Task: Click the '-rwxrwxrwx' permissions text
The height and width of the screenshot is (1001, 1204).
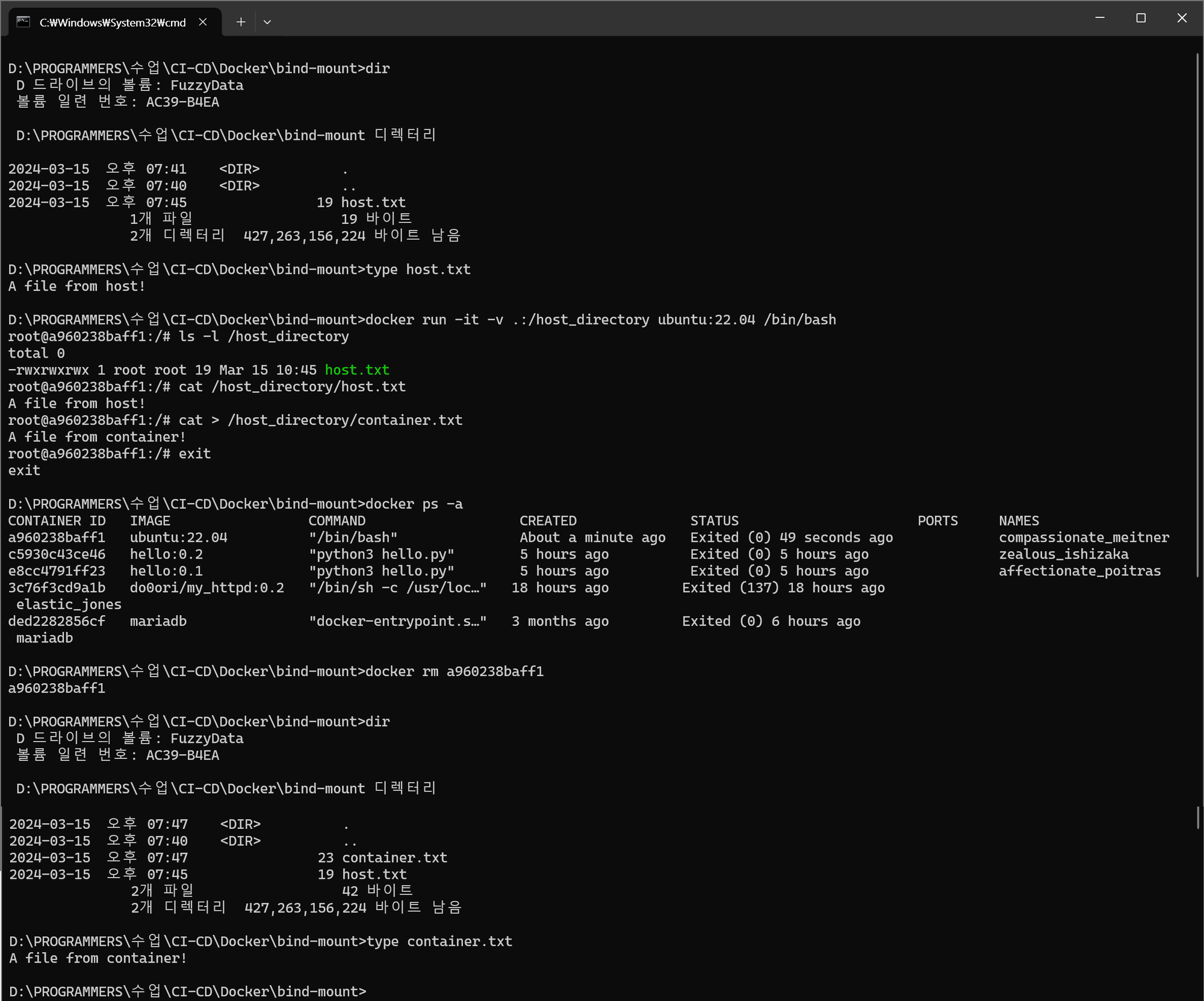Action: (48, 370)
